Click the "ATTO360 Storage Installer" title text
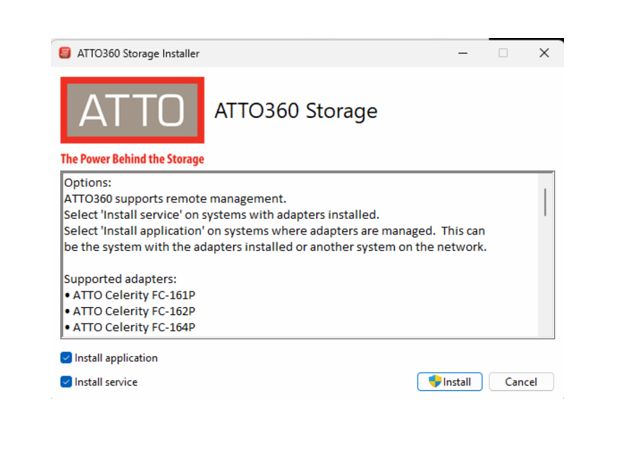Image resolution: width=631 pixels, height=450 pixels. click(x=138, y=53)
